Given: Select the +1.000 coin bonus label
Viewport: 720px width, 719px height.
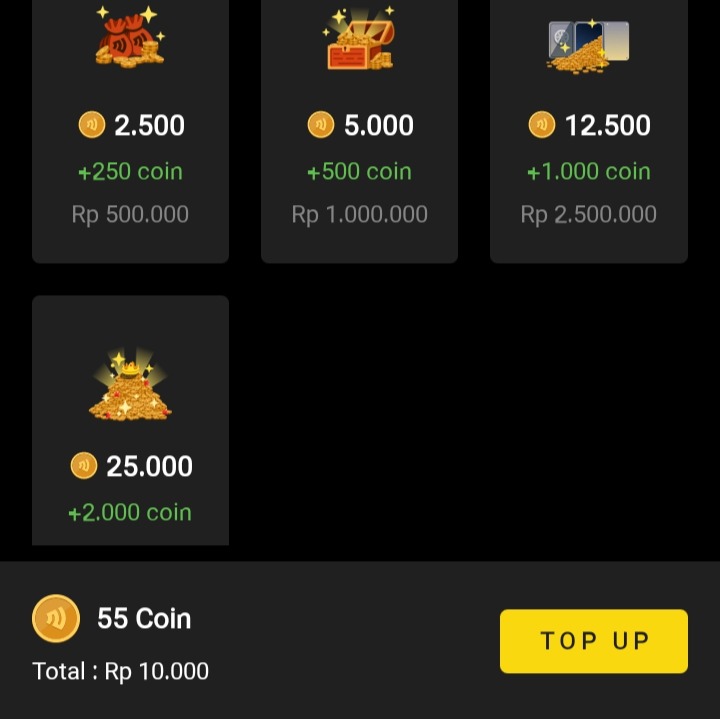Looking at the screenshot, I should tap(589, 171).
